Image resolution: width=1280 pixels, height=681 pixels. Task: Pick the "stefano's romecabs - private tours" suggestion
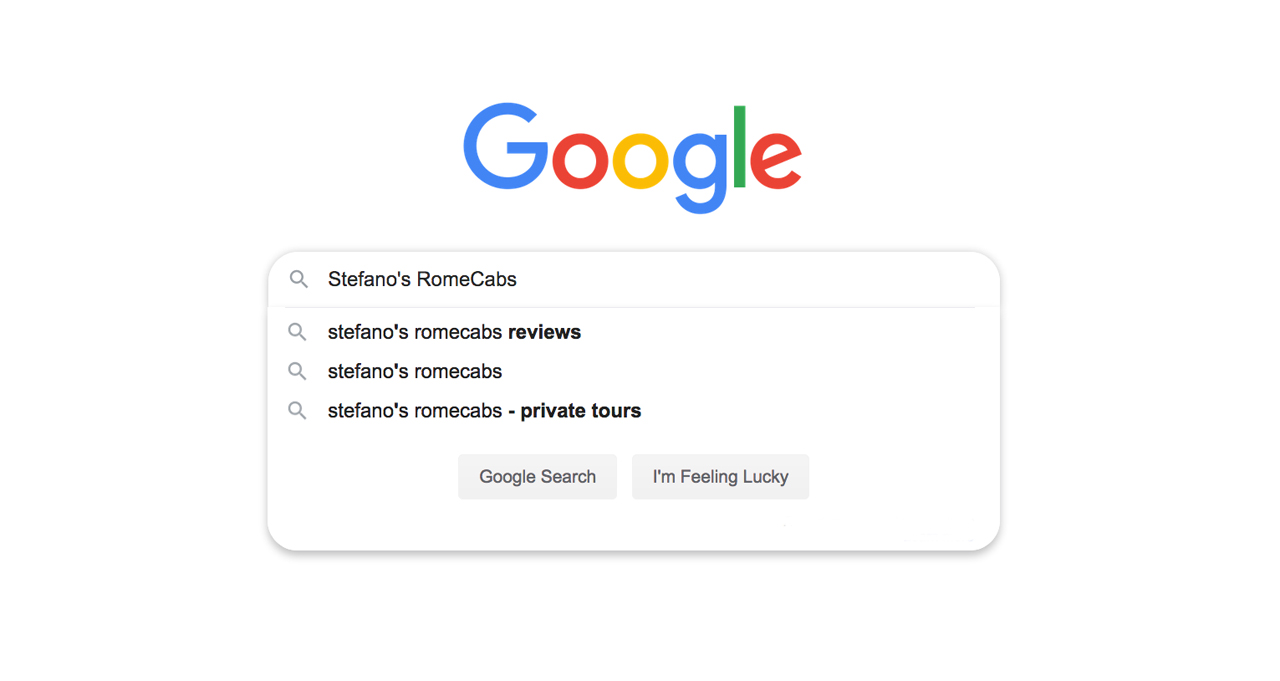coord(634,411)
